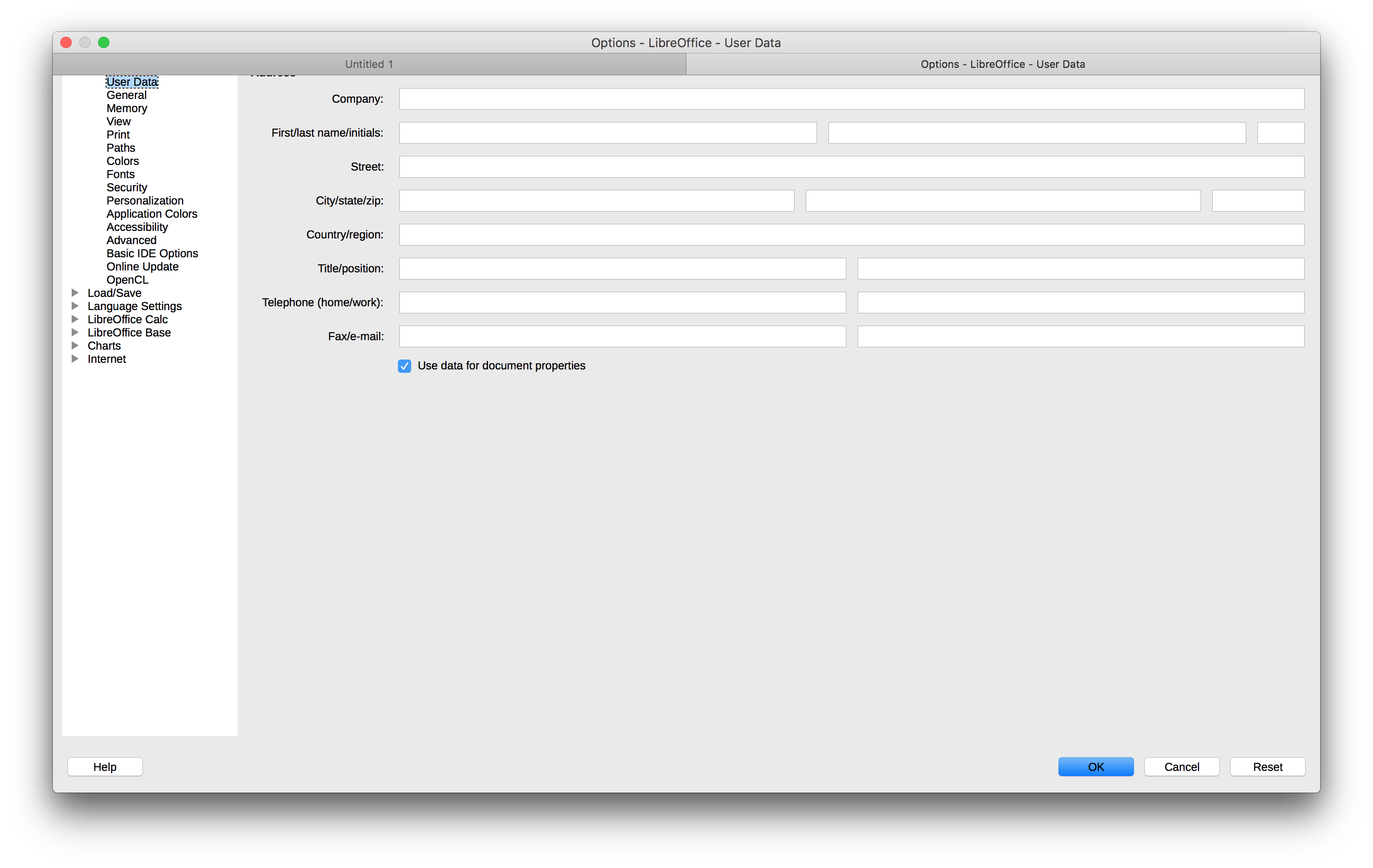Click the green zoom window button

coord(104,43)
